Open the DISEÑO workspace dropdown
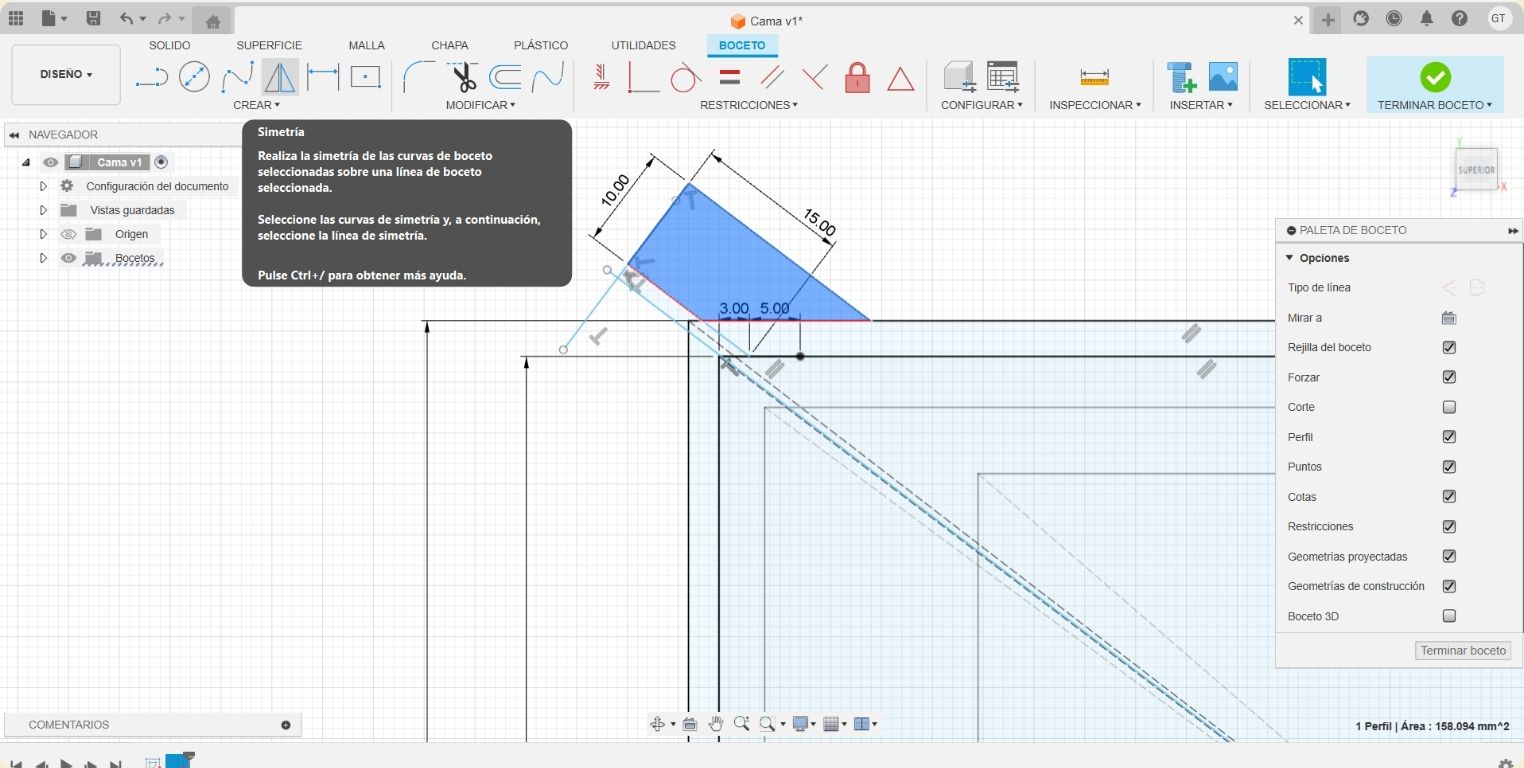This screenshot has height=768, width=1524. [x=66, y=74]
